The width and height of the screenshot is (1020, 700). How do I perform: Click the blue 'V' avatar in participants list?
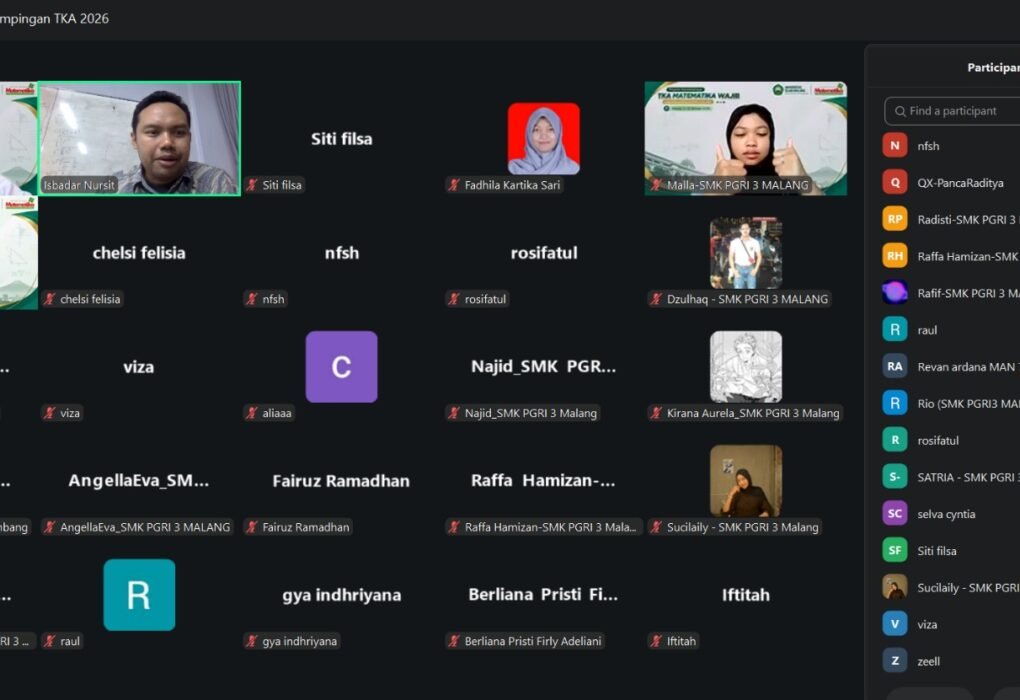[x=895, y=624]
